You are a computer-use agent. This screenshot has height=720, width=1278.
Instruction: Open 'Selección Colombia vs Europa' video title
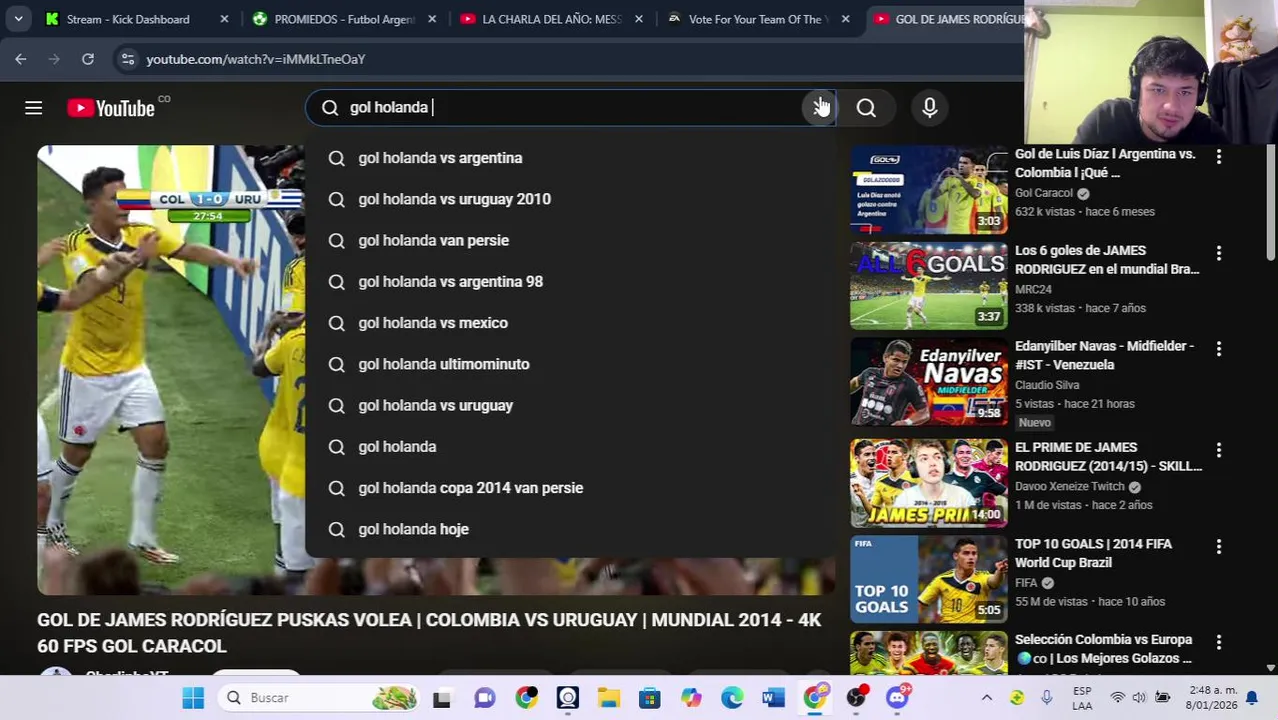[1103, 649]
